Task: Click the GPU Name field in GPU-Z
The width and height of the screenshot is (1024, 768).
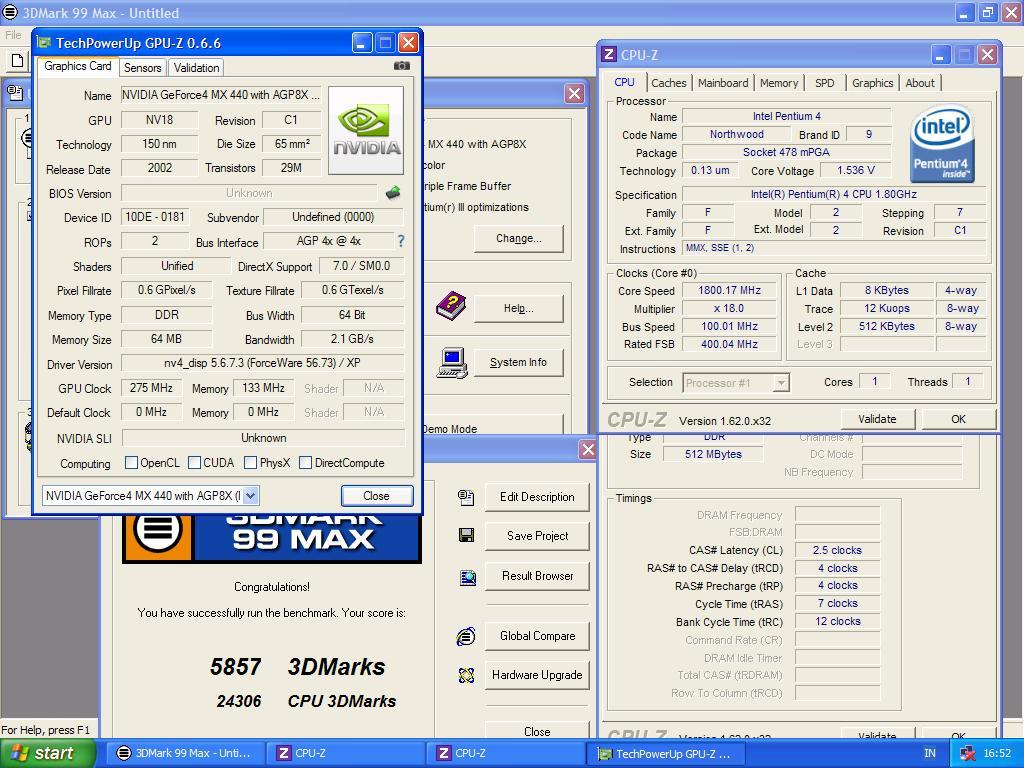Action: tap(221, 95)
